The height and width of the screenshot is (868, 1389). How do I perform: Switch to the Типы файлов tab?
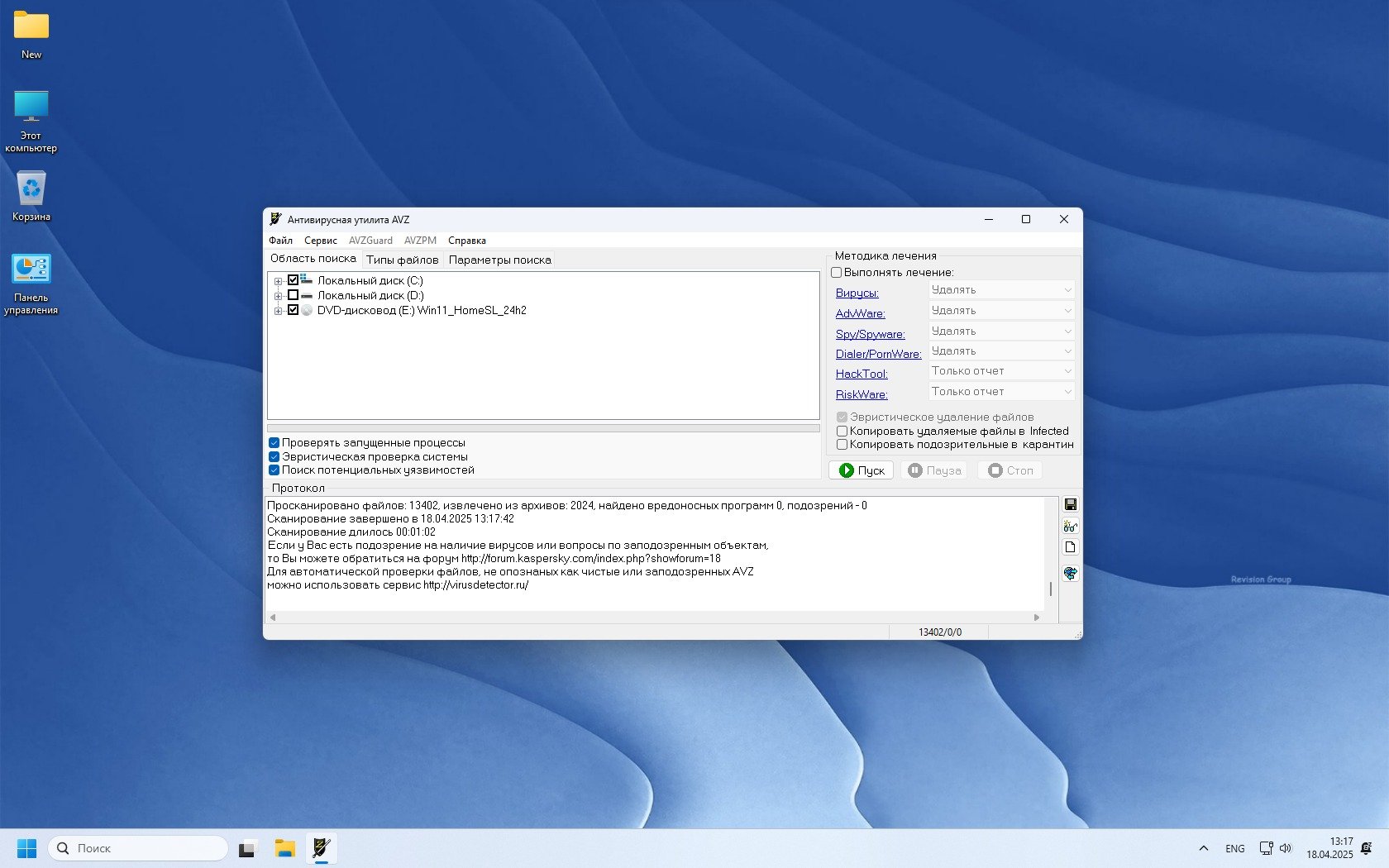(x=402, y=260)
